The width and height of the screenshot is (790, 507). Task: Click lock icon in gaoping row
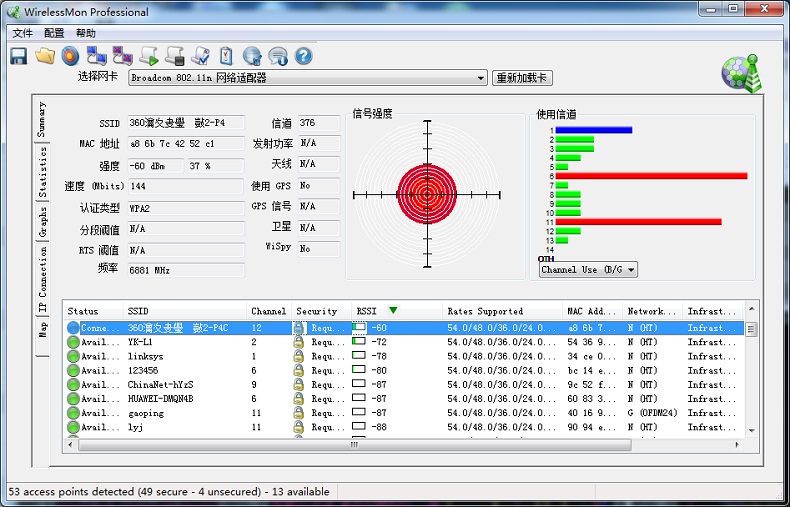[x=299, y=413]
